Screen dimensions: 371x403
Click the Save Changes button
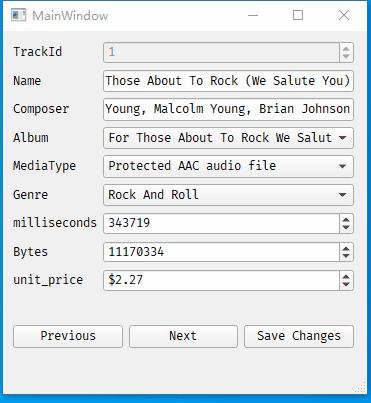[x=299, y=336]
